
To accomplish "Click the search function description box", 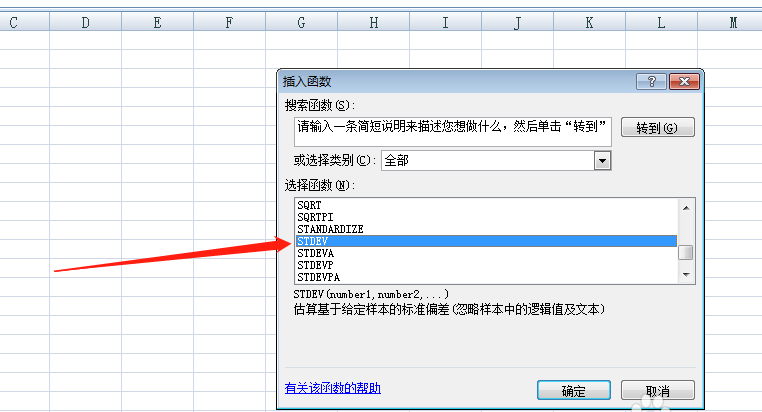I will pyautogui.click(x=452, y=132).
